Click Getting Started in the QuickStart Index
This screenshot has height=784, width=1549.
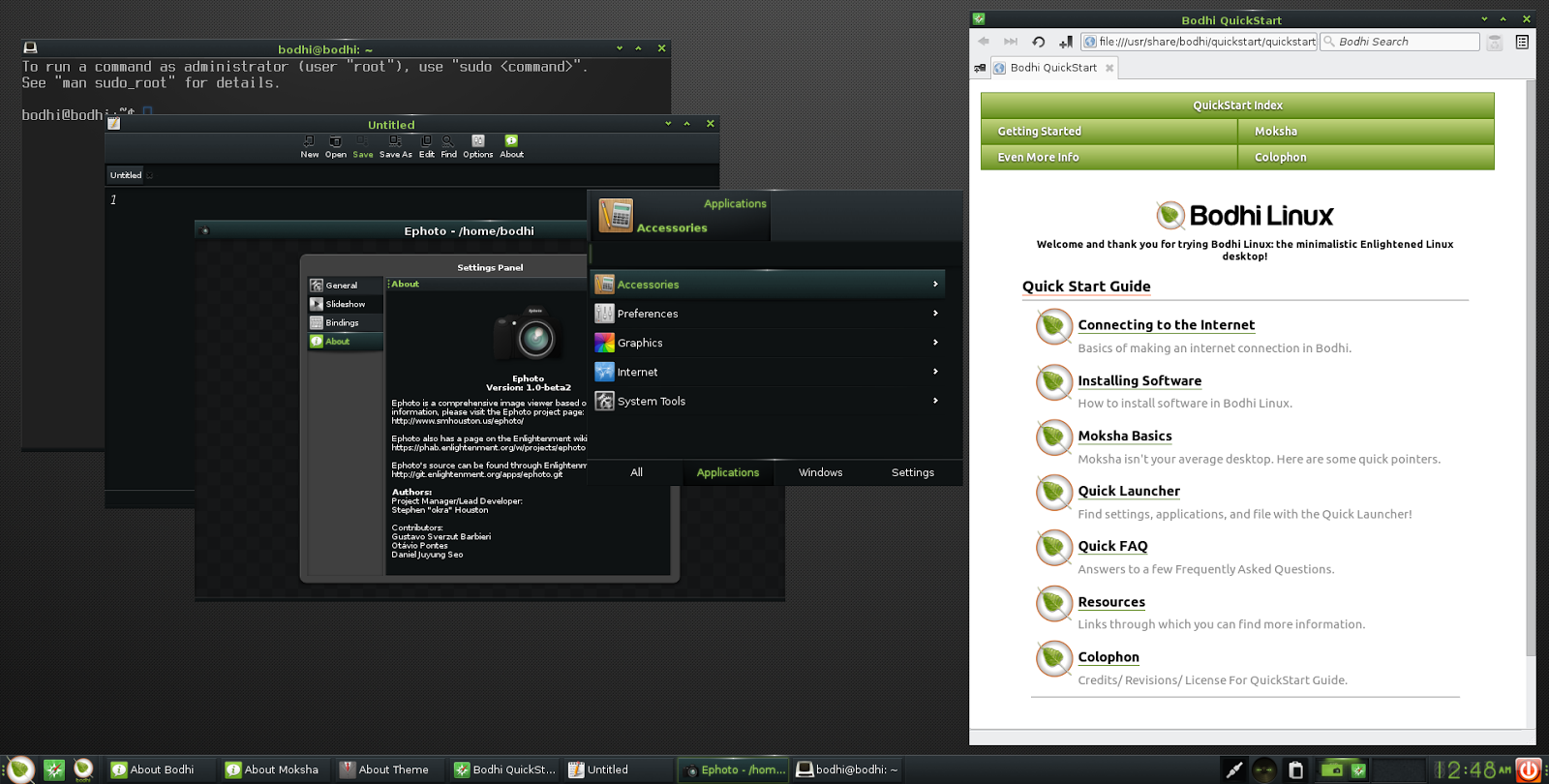point(1109,132)
